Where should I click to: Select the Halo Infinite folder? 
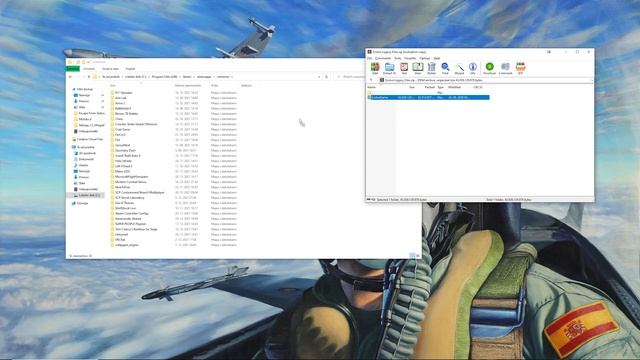click(x=123, y=161)
